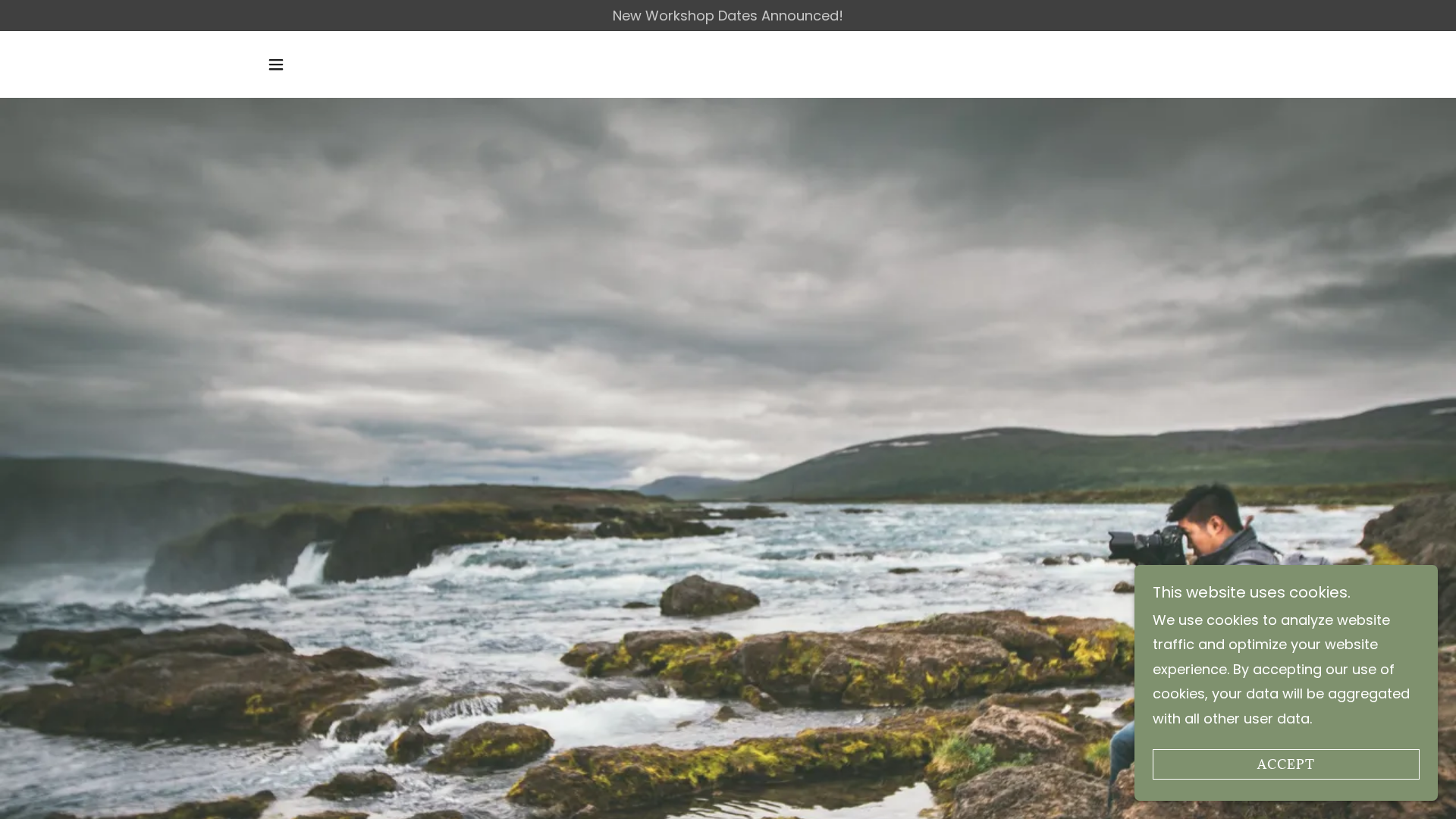The width and height of the screenshot is (1456, 819).
Task: Click the ACCEPT cookies button
Action: 1285,764
